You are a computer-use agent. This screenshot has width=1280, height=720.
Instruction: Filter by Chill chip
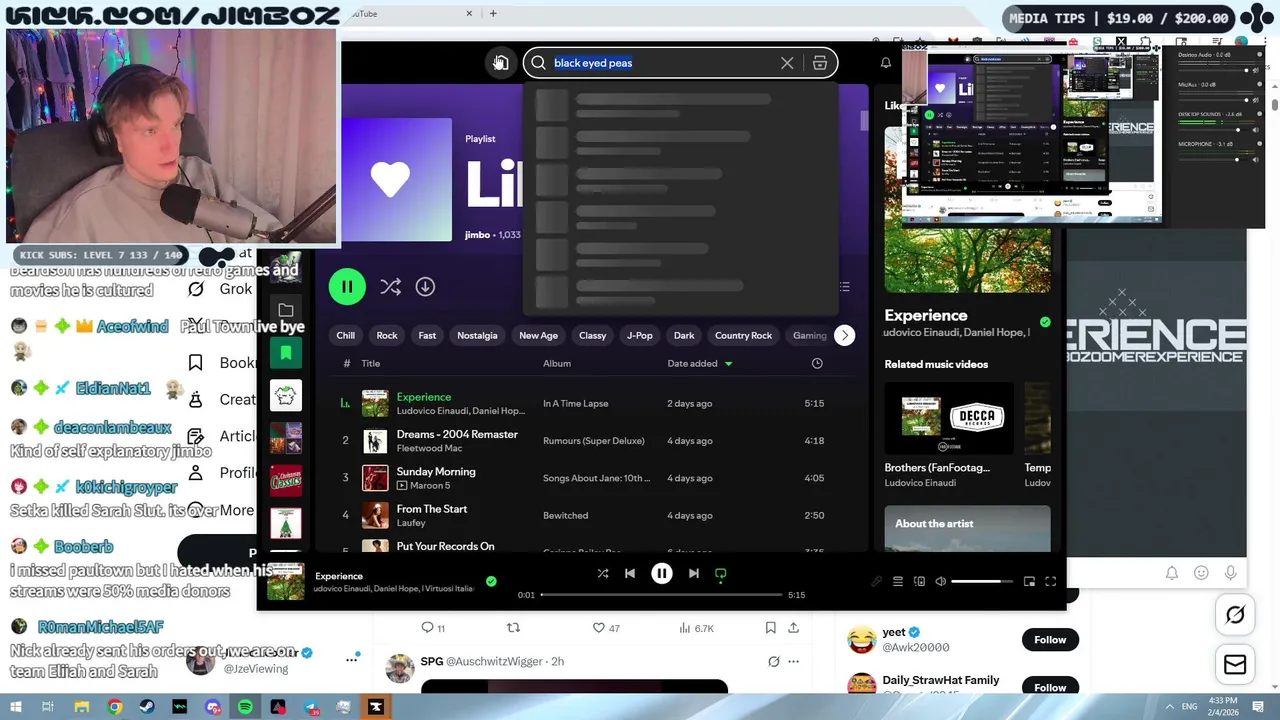click(346, 336)
